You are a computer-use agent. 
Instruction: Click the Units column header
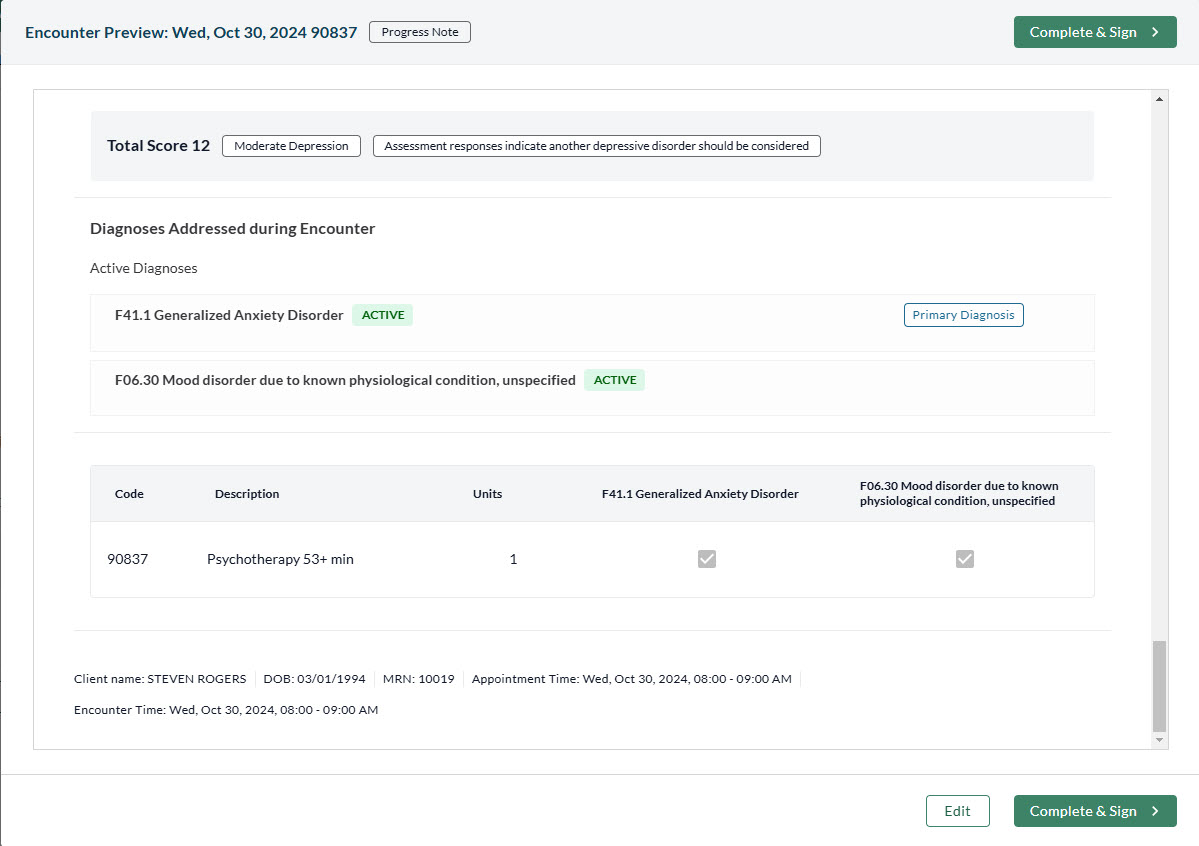[x=487, y=494]
